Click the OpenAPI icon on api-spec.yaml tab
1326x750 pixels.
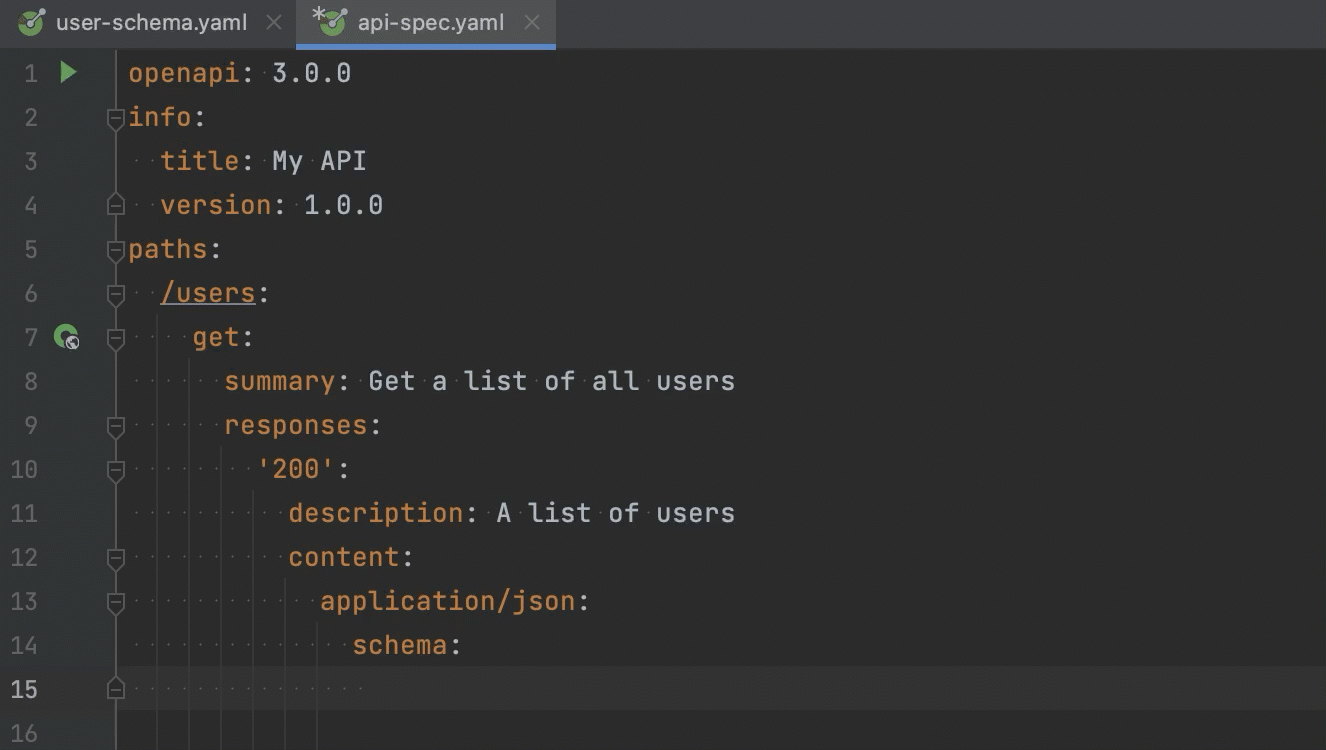click(330, 22)
